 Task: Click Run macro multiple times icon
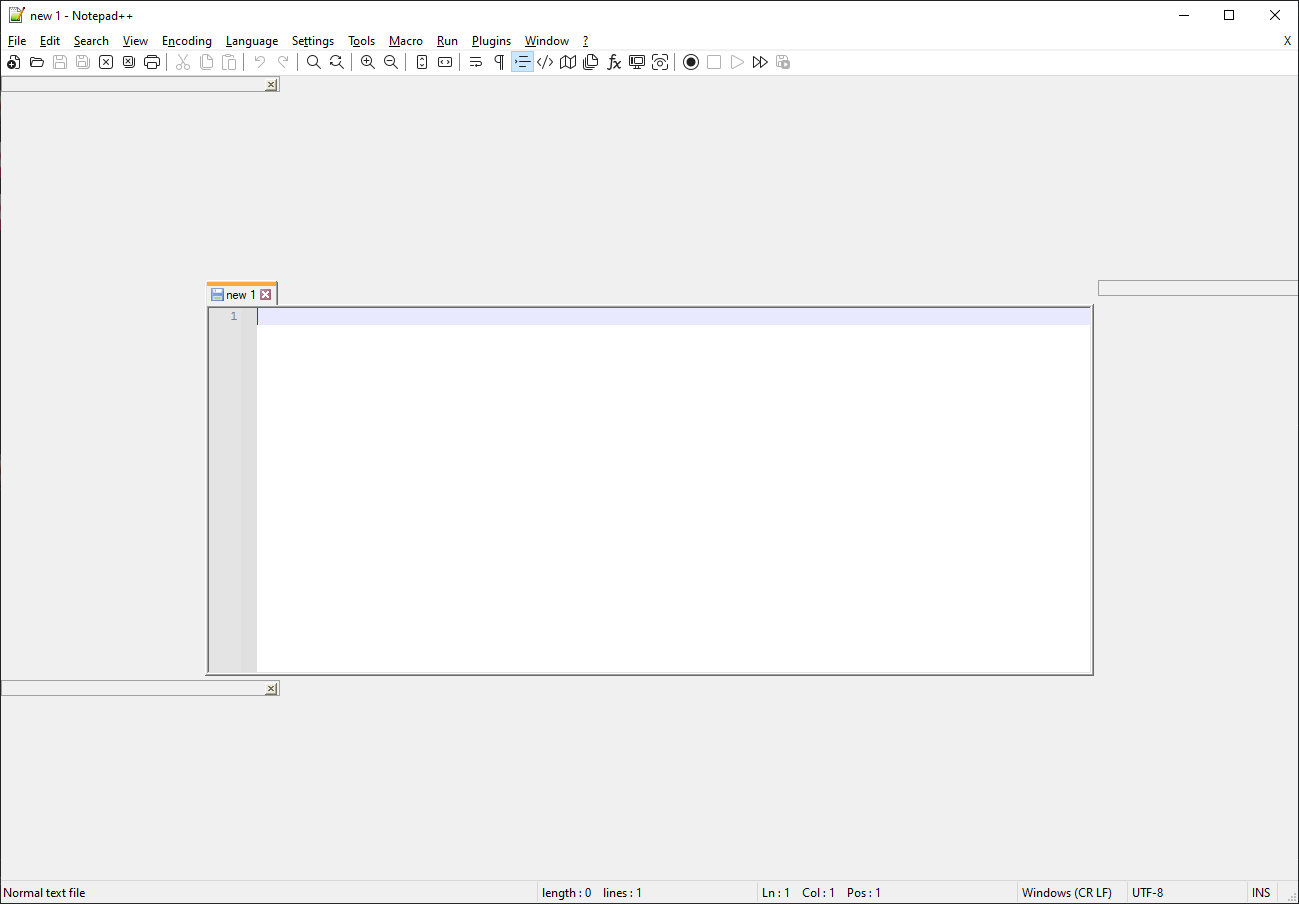click(x=760, y=62)
